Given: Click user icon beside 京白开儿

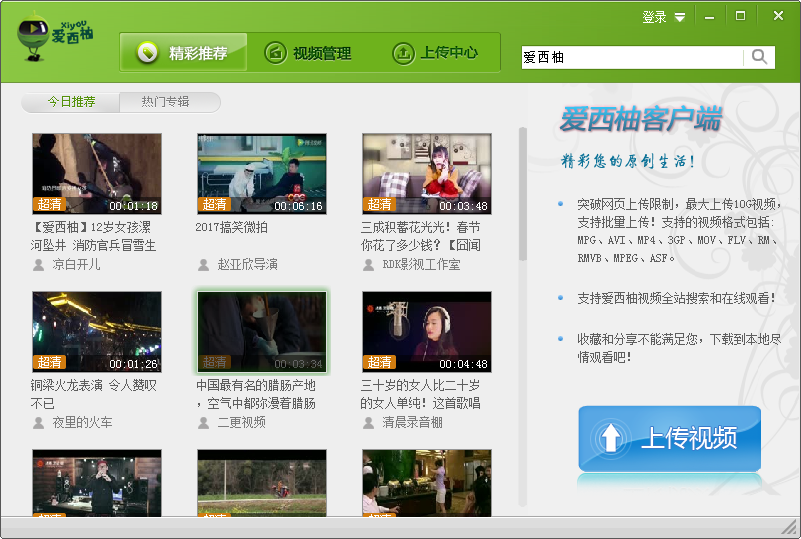Looking at the screenshot, I should [38, 265].
